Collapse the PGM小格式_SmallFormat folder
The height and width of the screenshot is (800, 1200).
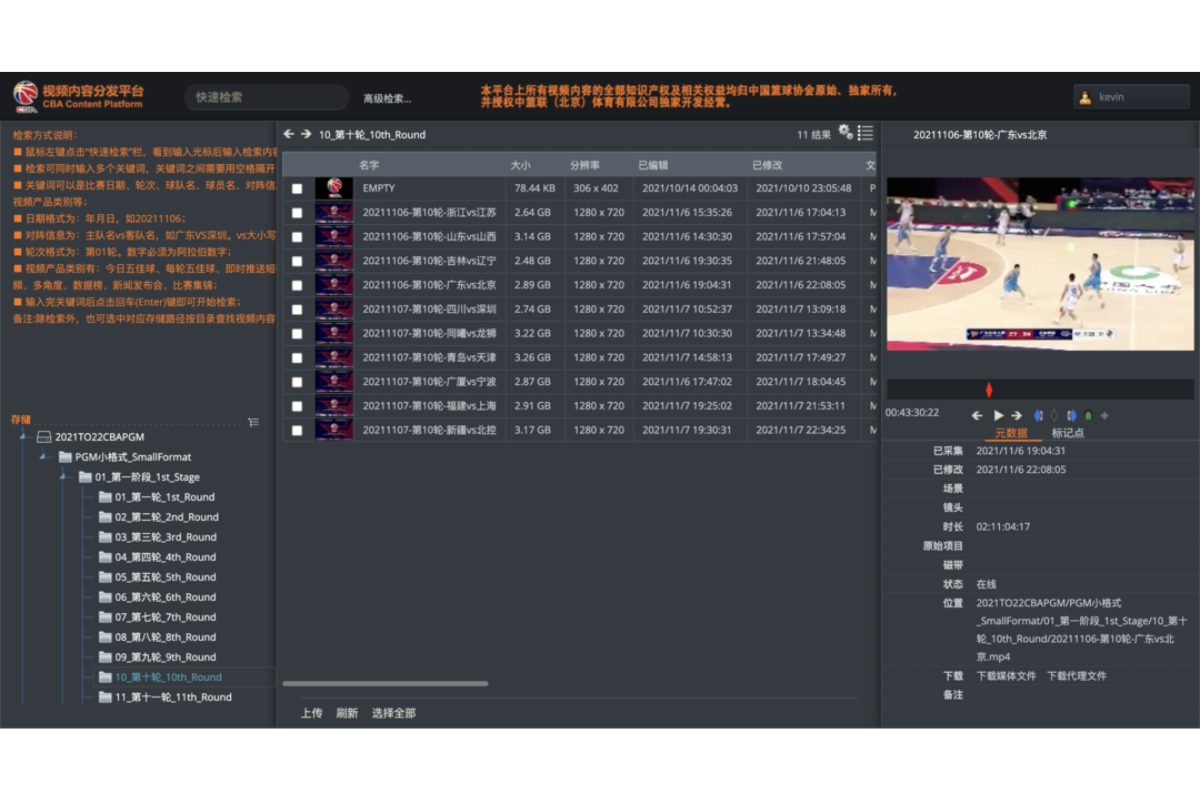click(x=43, y=457)
